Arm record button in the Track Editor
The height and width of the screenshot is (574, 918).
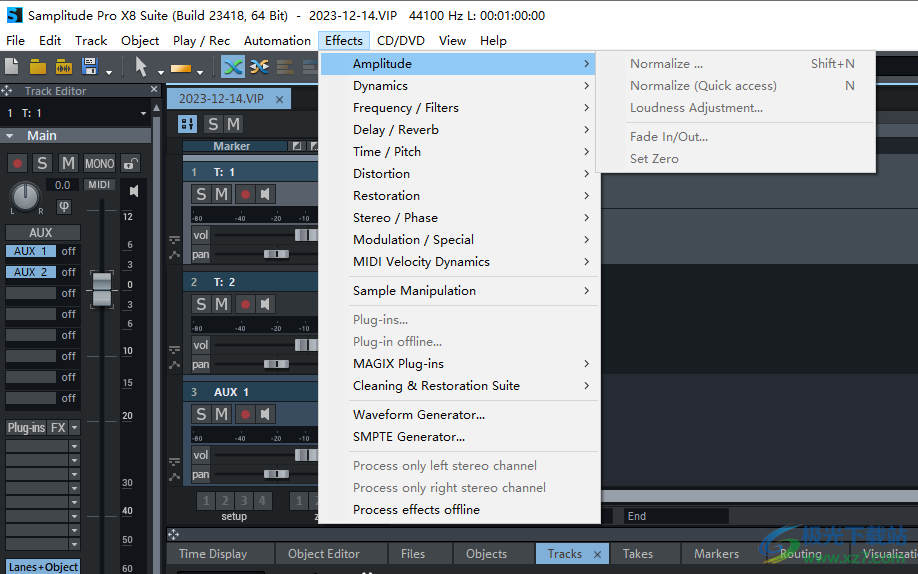click(18, 163)
